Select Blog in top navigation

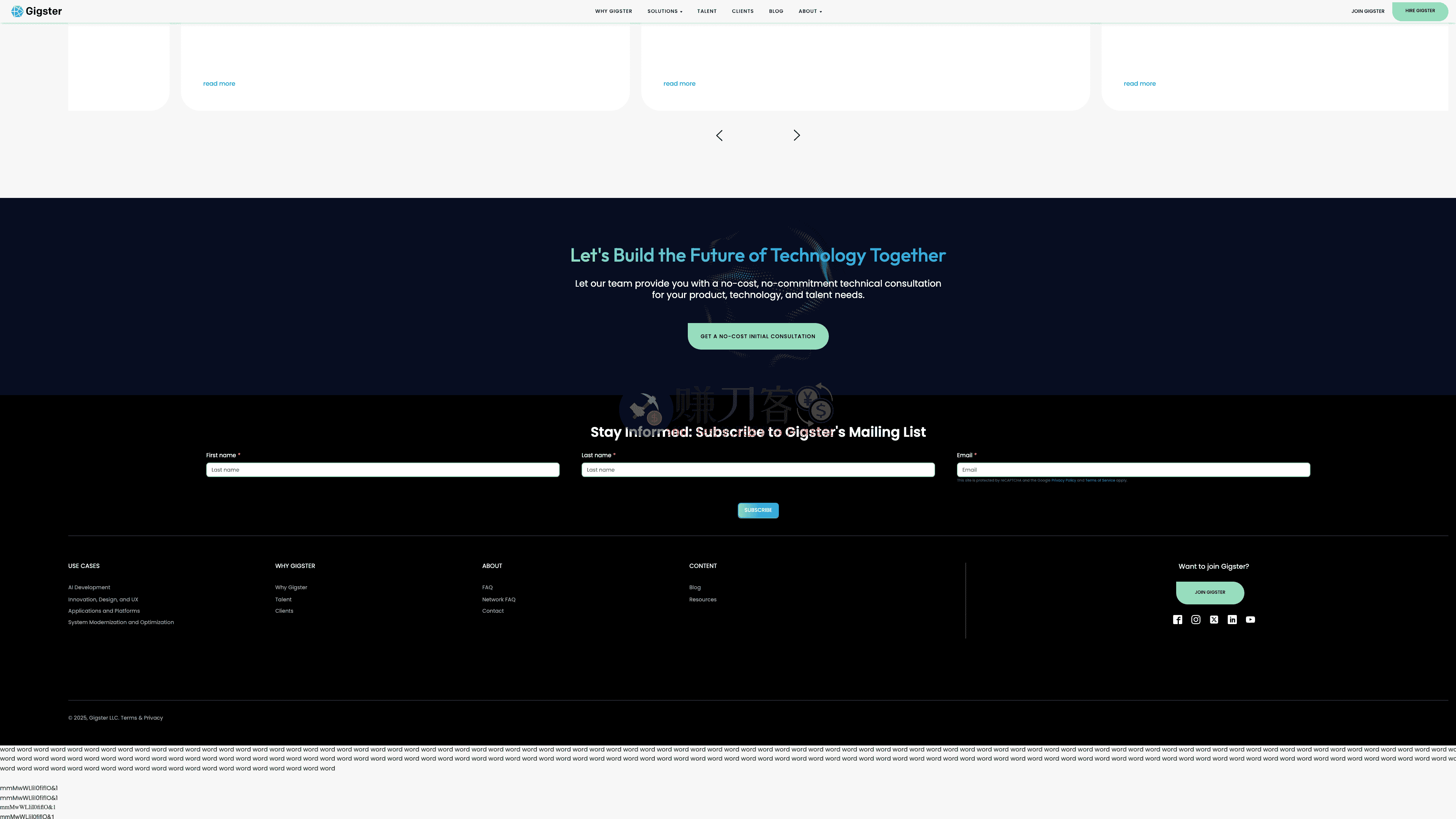tap(776, 11)
